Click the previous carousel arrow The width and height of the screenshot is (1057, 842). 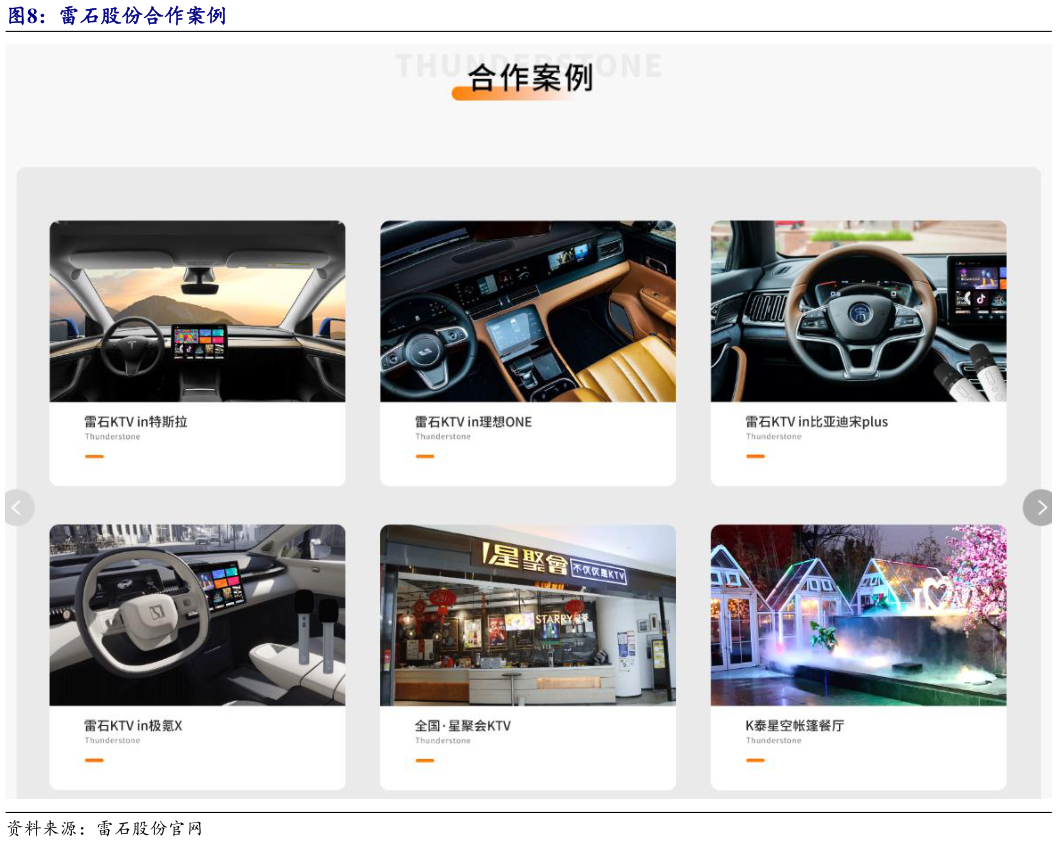tap(19, 507)
